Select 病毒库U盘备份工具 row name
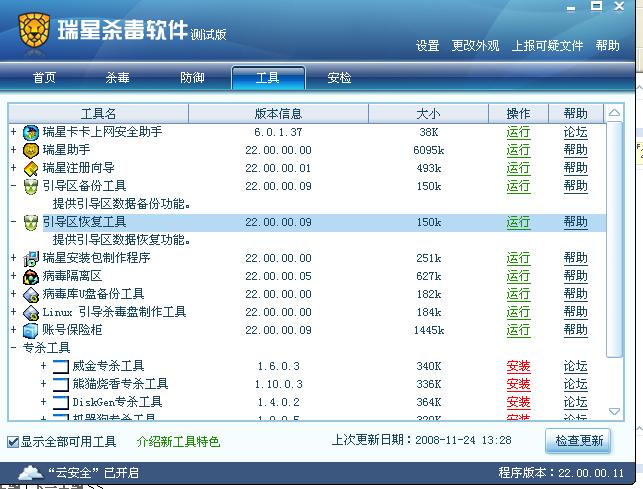 (x=93, y=294)
